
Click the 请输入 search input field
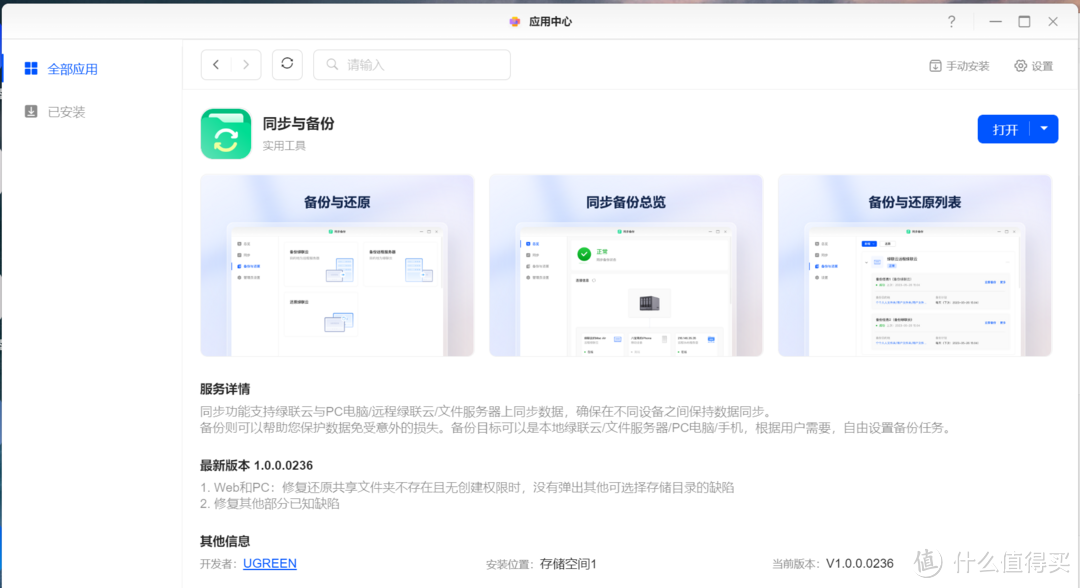point(410,64)
